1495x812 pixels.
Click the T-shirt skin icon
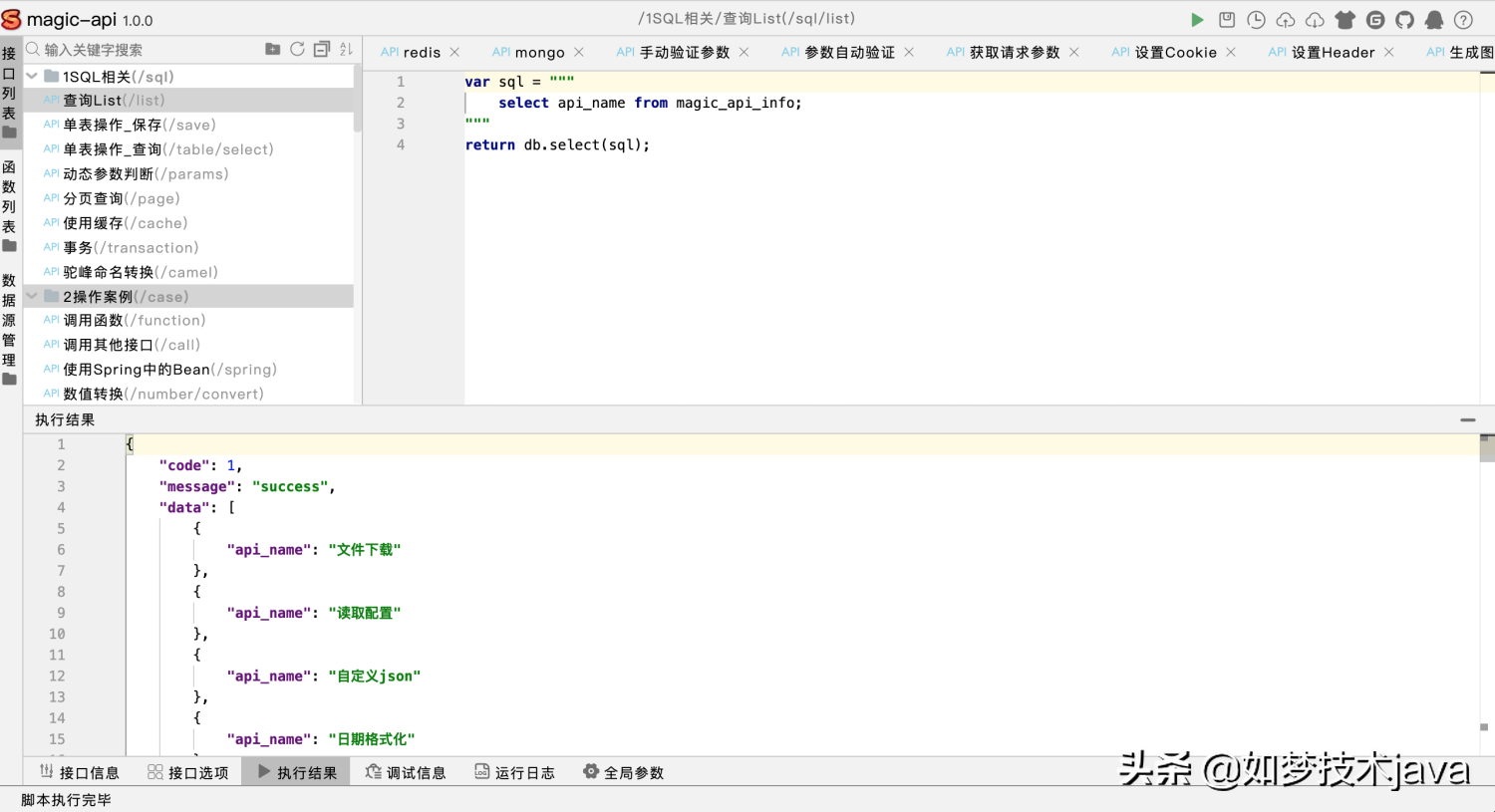coord(1345,20)
